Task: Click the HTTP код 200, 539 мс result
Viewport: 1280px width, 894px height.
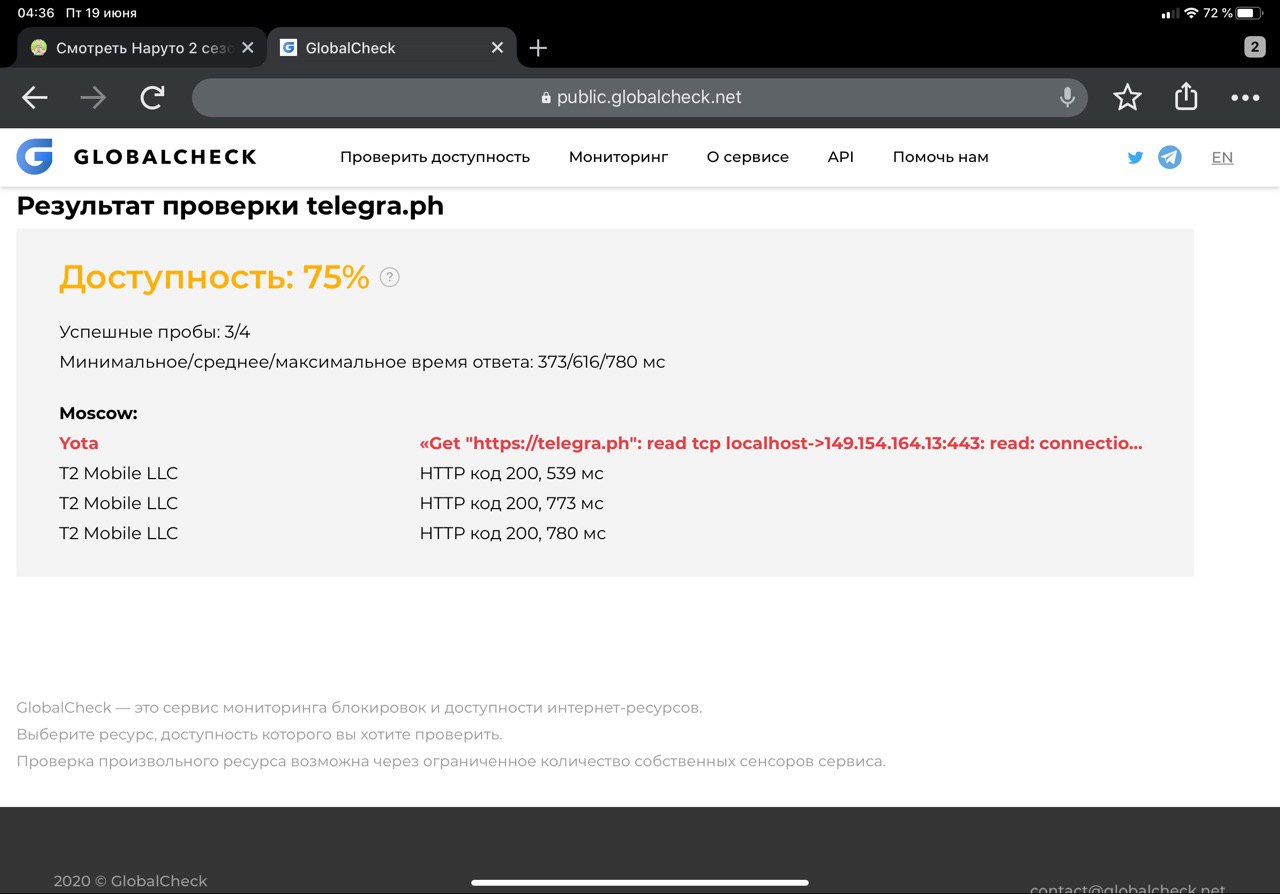Action: pyautogui.click(x=512, y=473)
